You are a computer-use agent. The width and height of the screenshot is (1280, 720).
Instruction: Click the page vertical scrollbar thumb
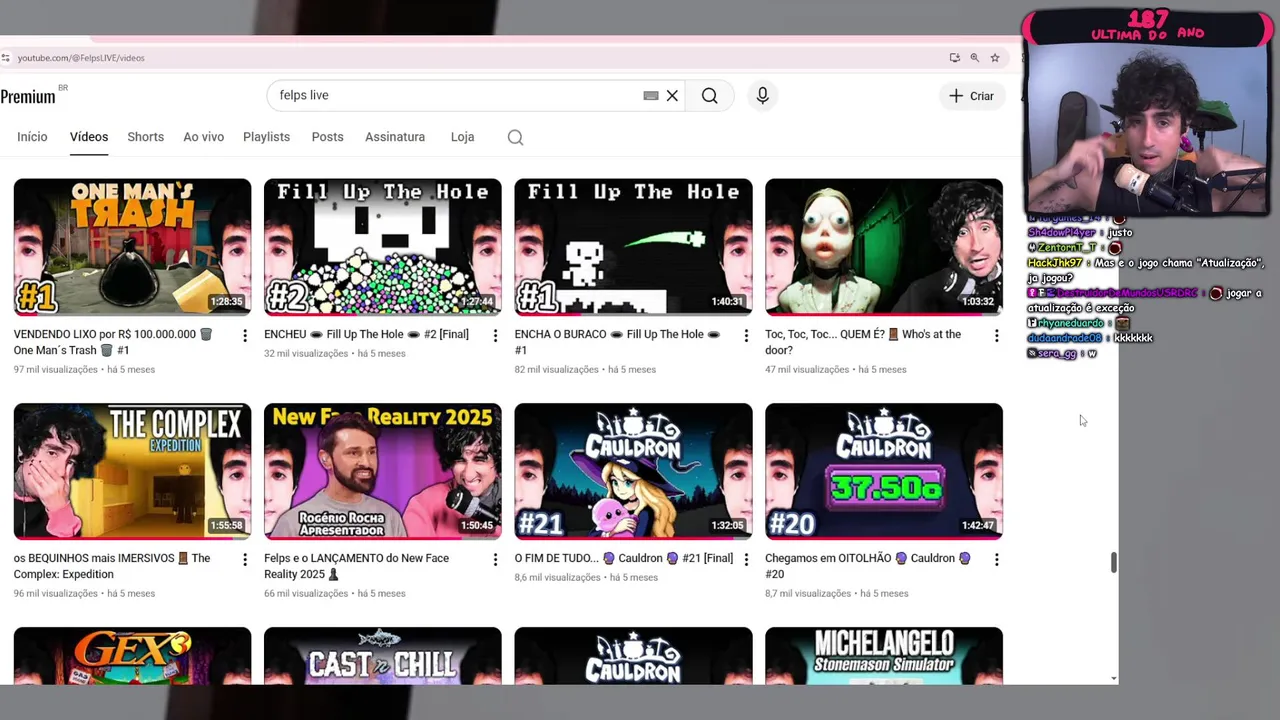click(1113, 562)
